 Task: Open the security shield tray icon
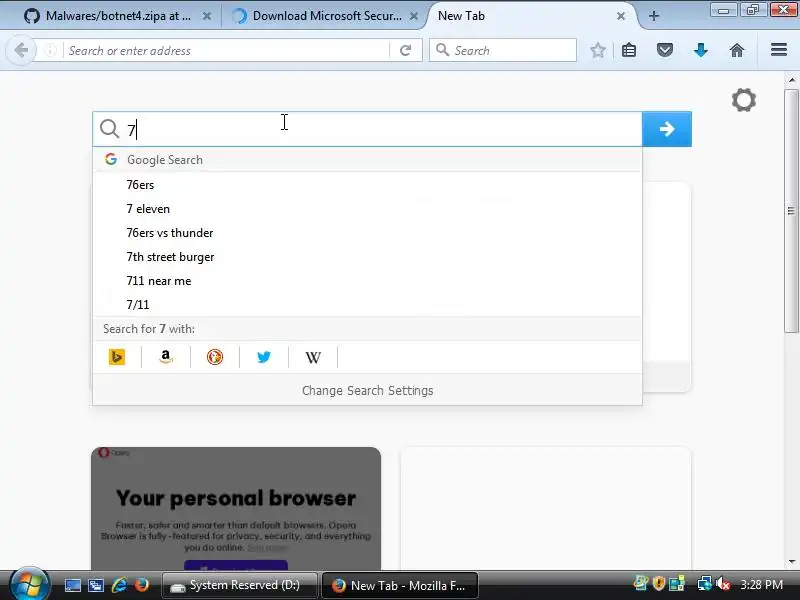click(x=659, y=584)
